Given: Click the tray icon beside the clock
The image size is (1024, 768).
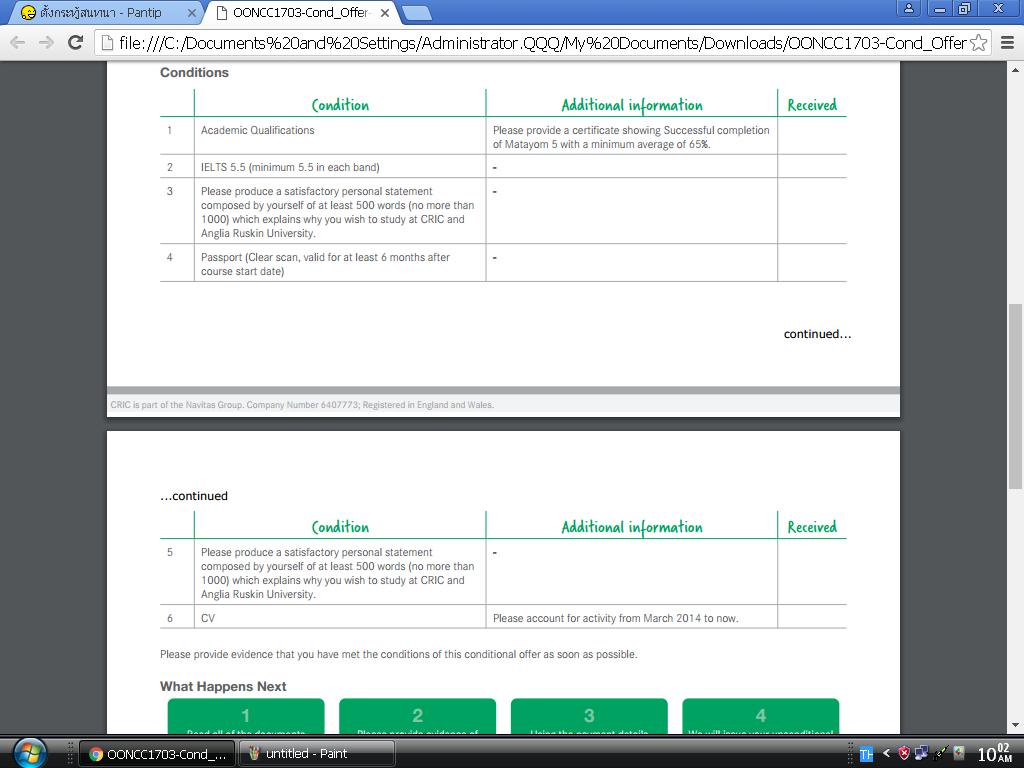Looking at the screenshot, I should [x=959, y=754].
